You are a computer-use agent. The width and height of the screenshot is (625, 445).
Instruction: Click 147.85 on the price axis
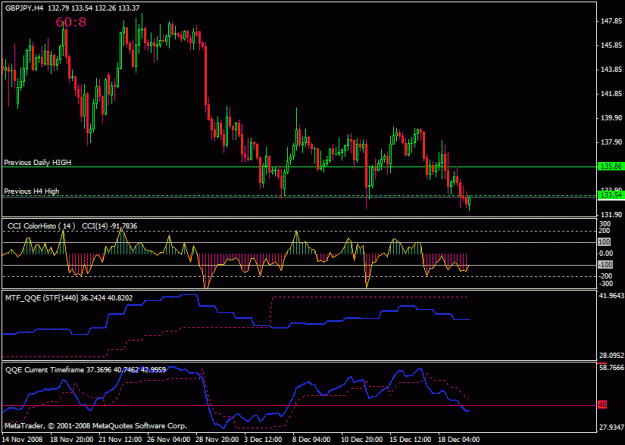pos(611,21)
